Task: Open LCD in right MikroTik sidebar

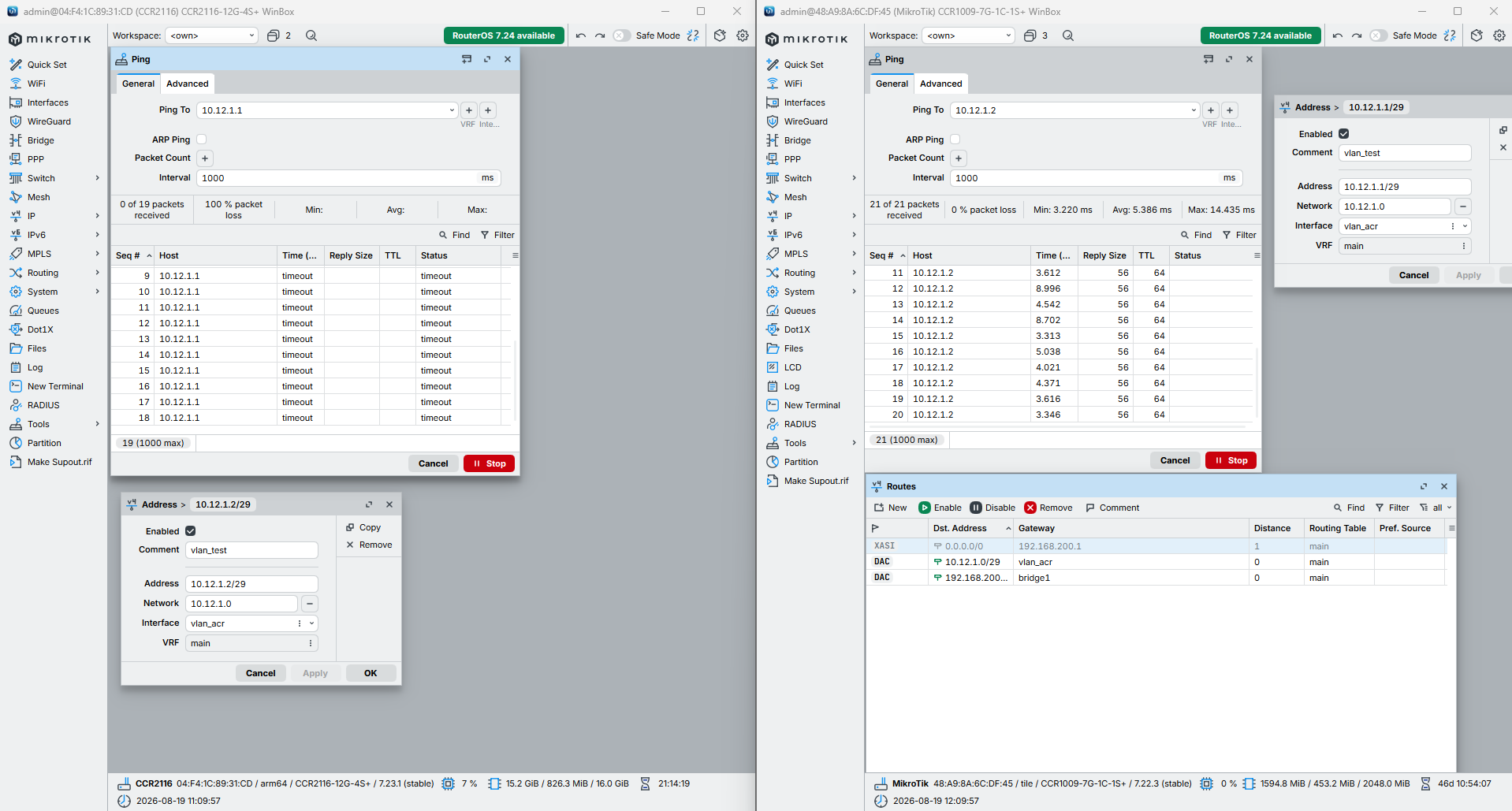Action: pos(792,367)
